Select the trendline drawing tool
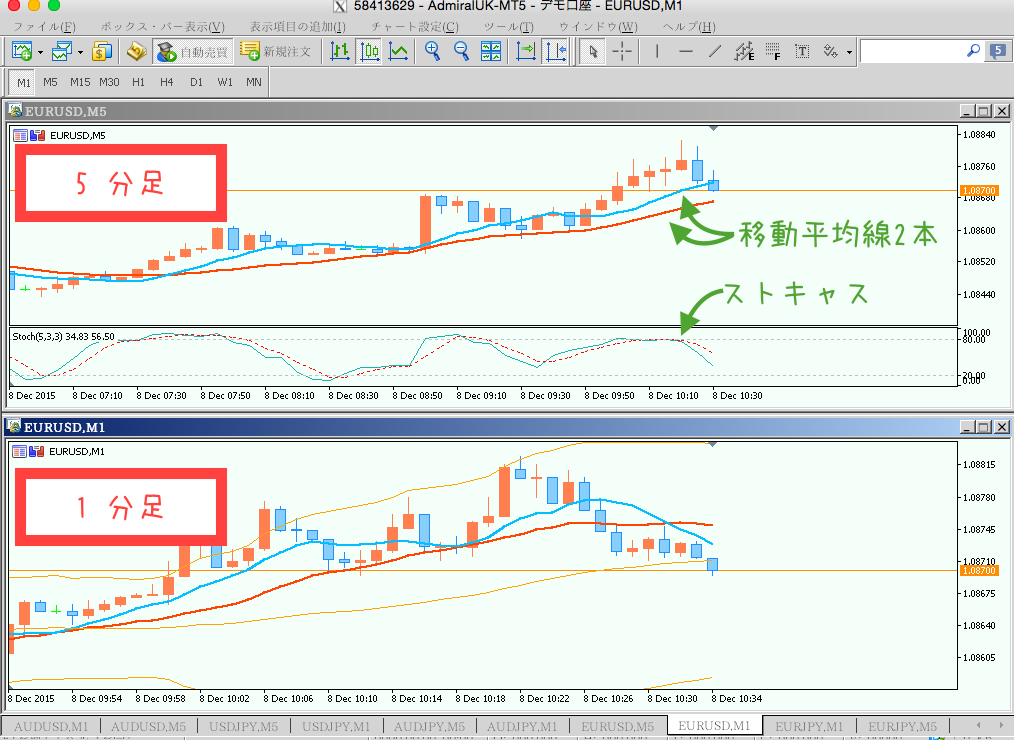Image resolution: width=1014 pixels, height=740 pixels. coord(714,51)
